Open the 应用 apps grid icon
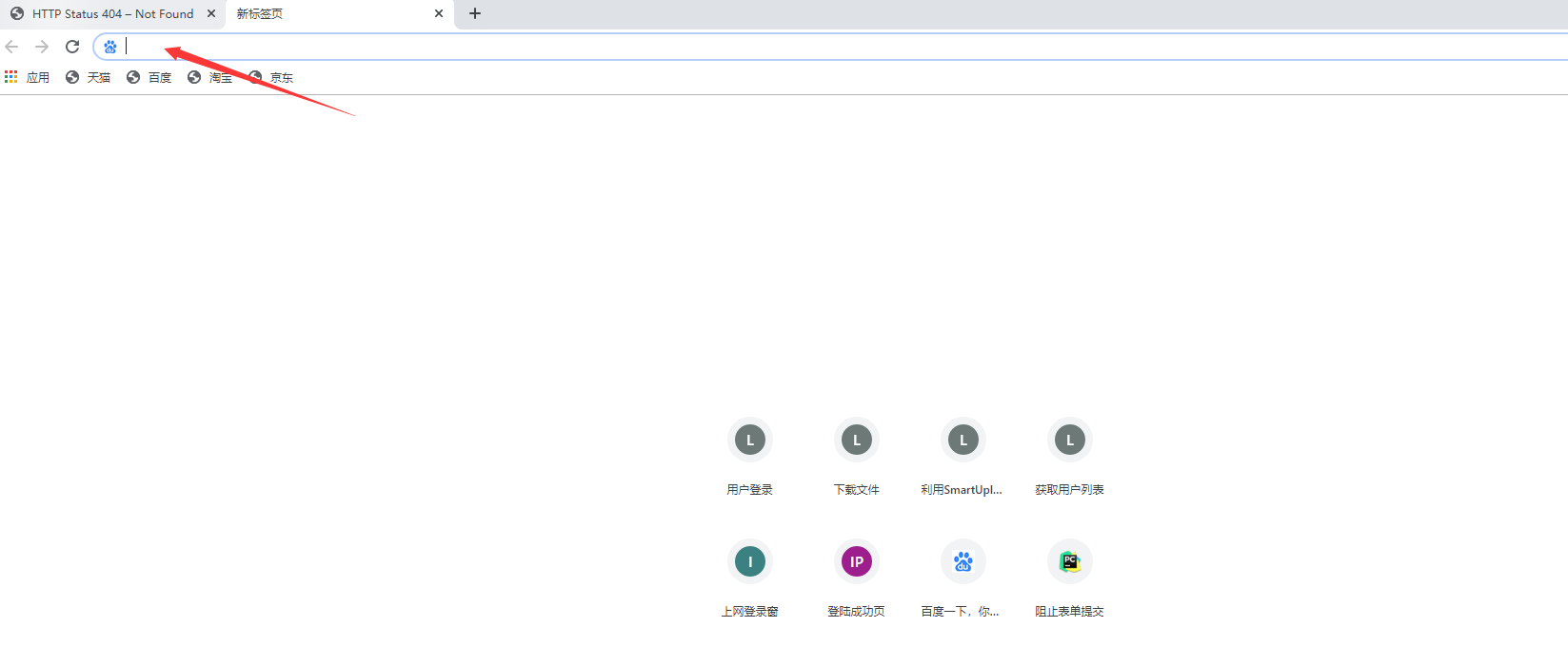 pyautogui.click(x=11, y=77)
